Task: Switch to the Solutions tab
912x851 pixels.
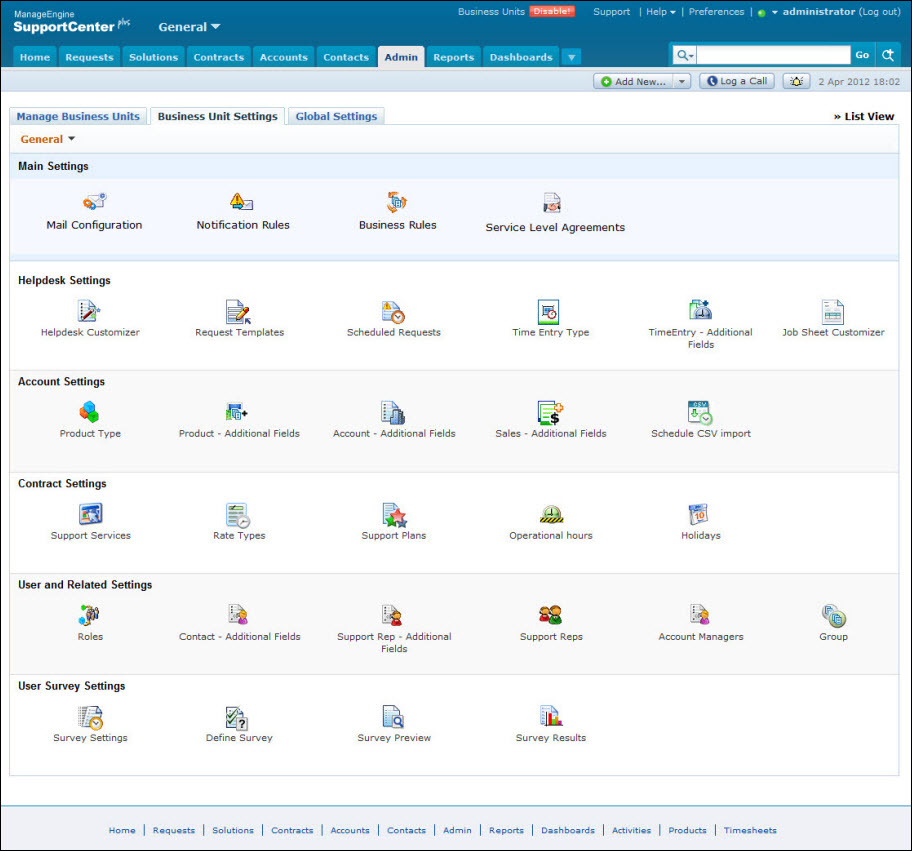Action: [x=154, y=57]
